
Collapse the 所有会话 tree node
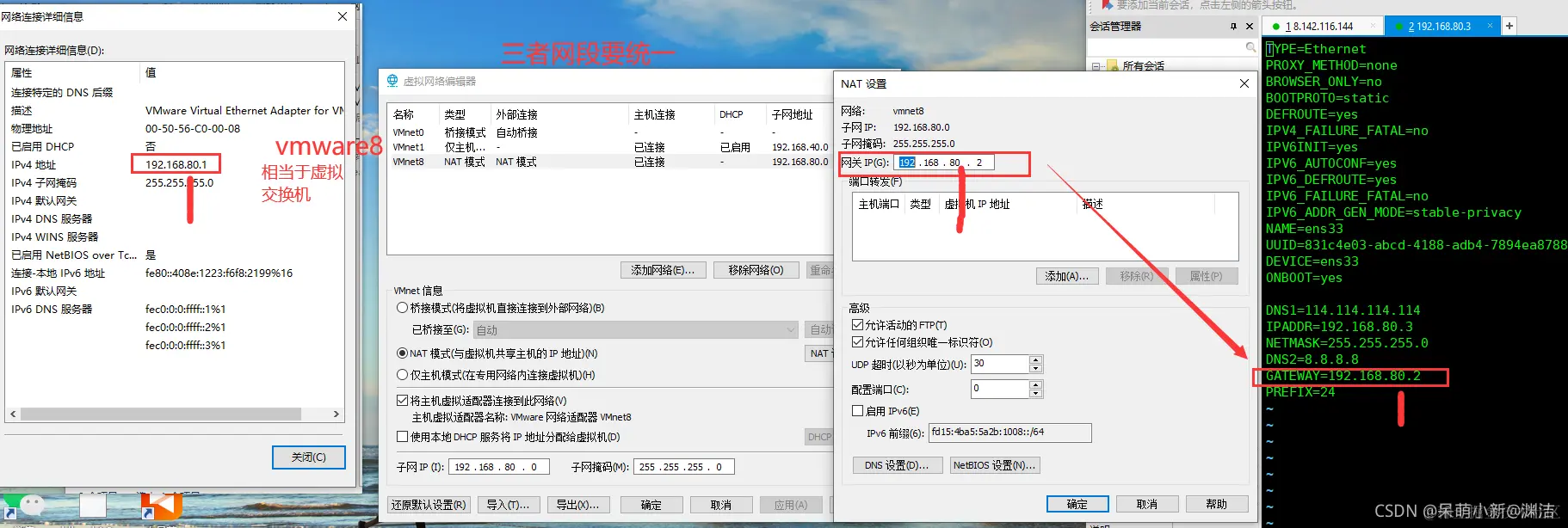click(x=1096, y=66)
